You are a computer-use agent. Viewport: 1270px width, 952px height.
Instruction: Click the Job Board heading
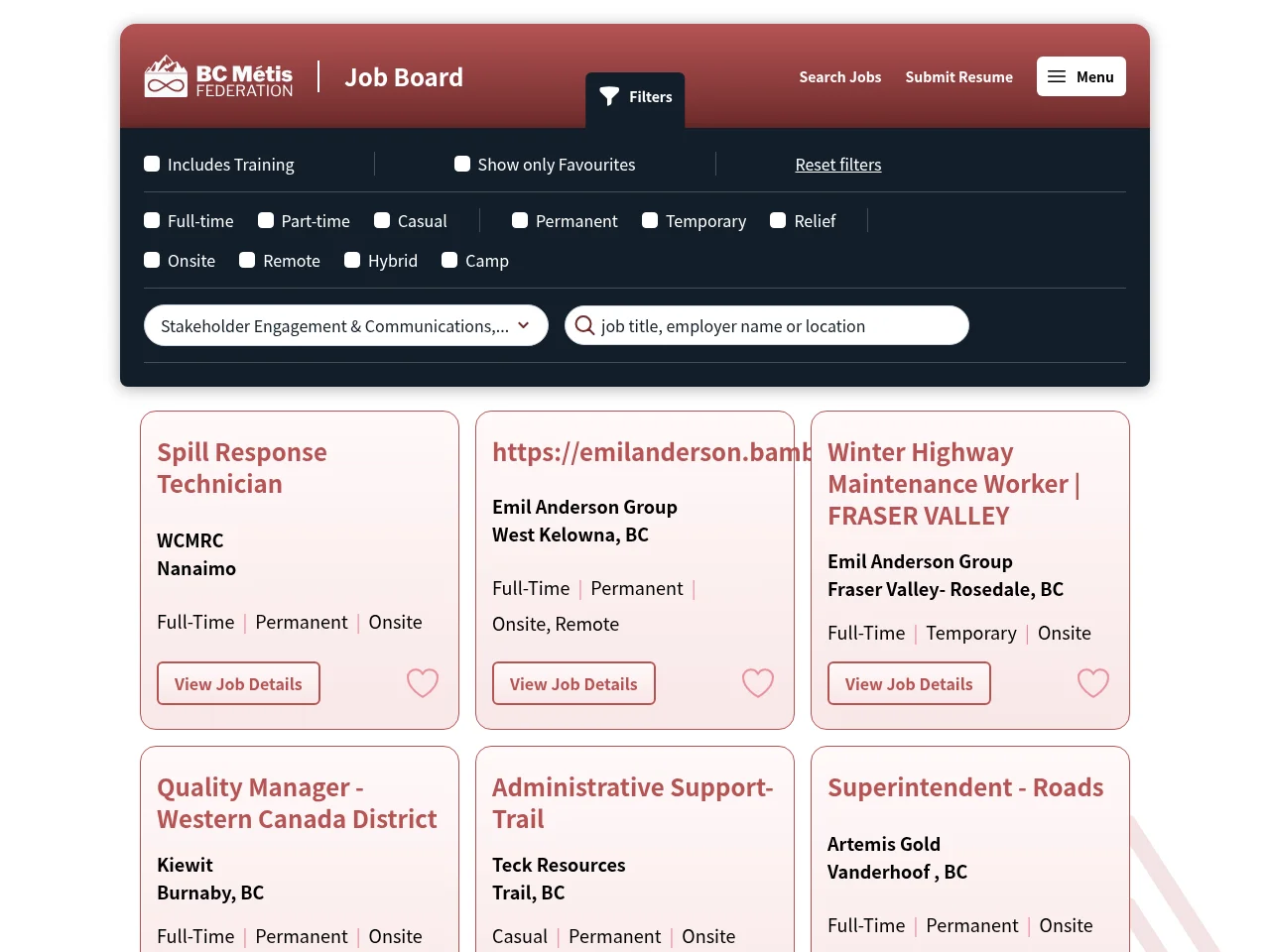[x=404, y=77]
